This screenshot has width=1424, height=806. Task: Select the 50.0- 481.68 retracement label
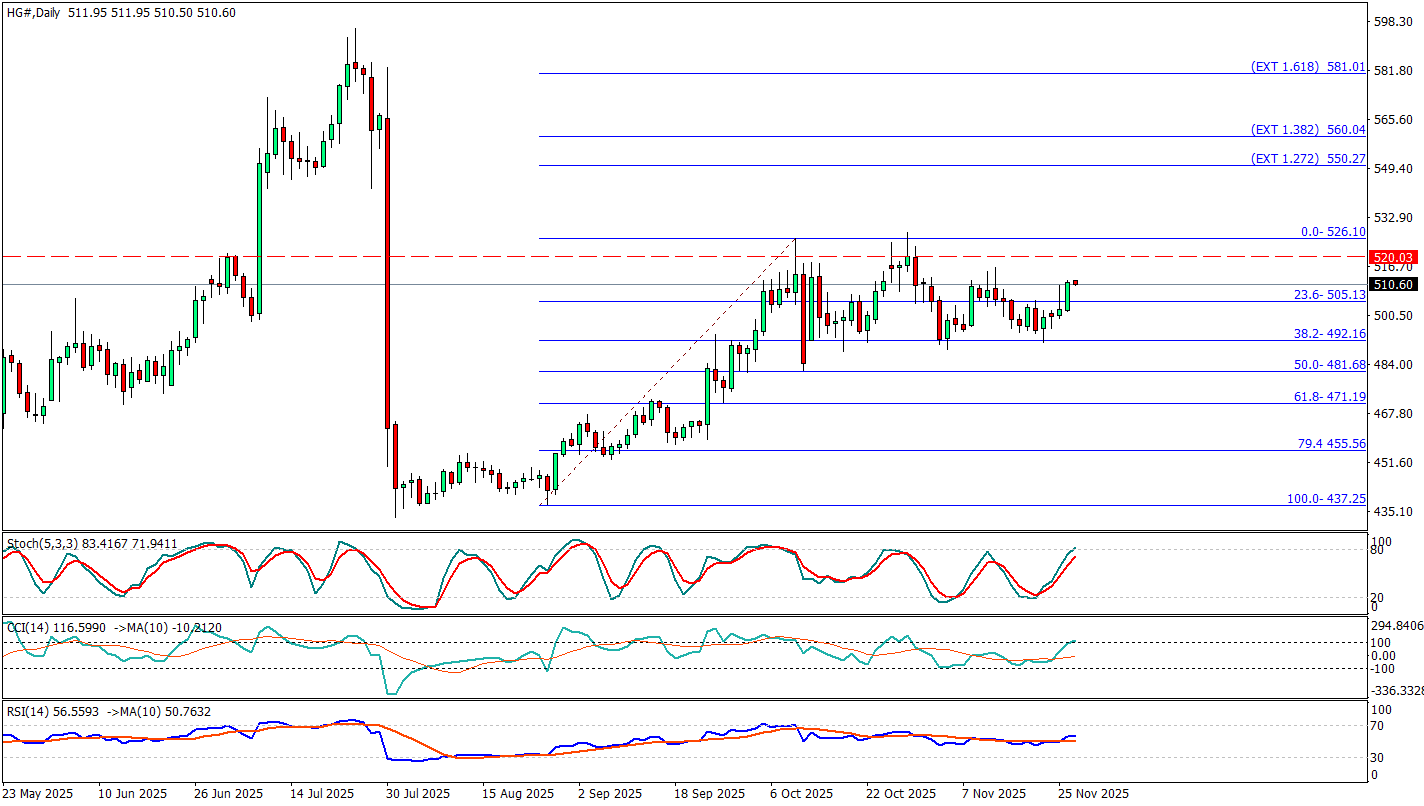[x=1329, y=365]
